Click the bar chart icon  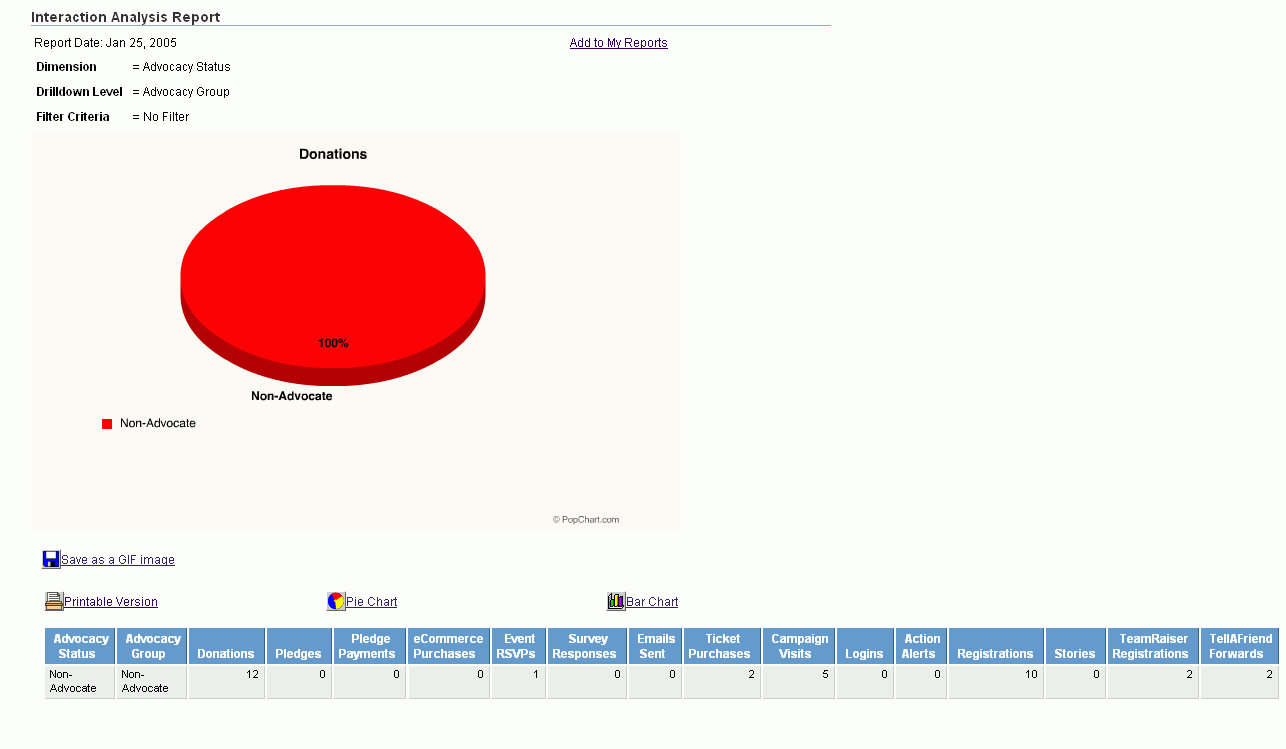pos(616,601)
